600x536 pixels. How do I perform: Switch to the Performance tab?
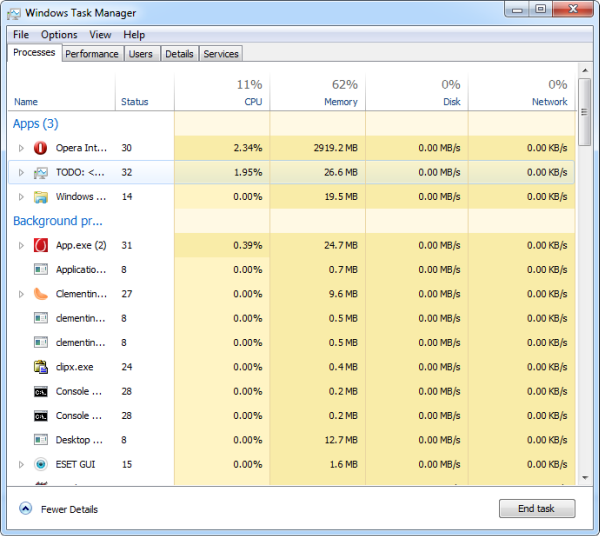click(92, 54)
